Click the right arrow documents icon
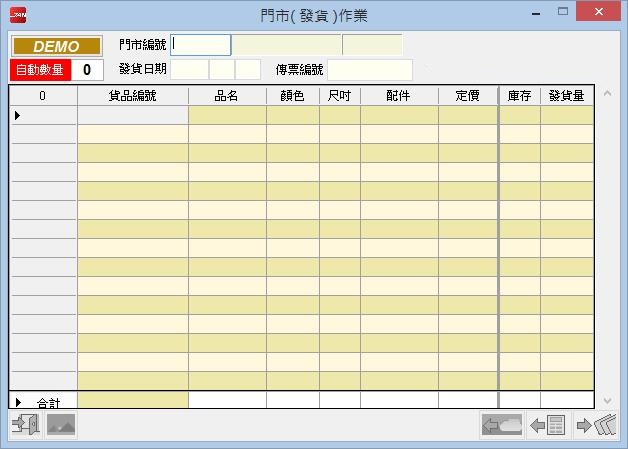The image size is (628, 449). point(596,425)
